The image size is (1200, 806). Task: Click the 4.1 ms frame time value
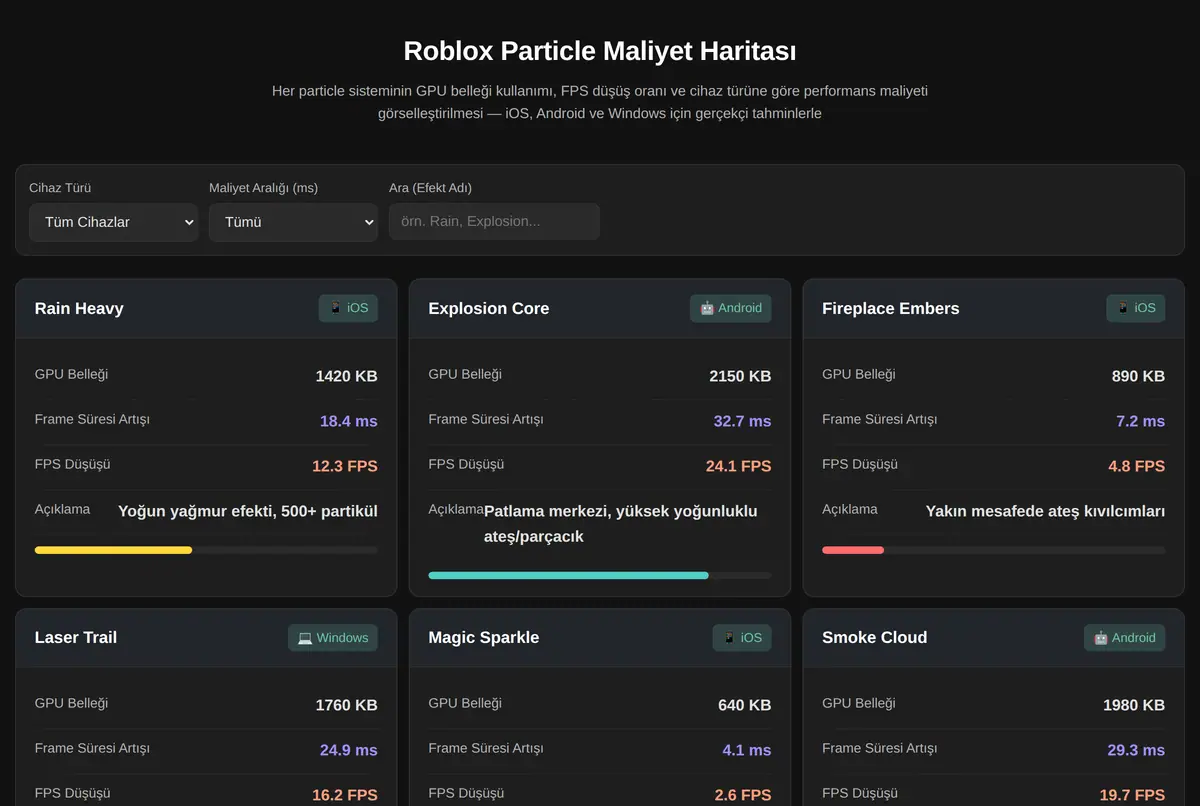tap(747, 750)
